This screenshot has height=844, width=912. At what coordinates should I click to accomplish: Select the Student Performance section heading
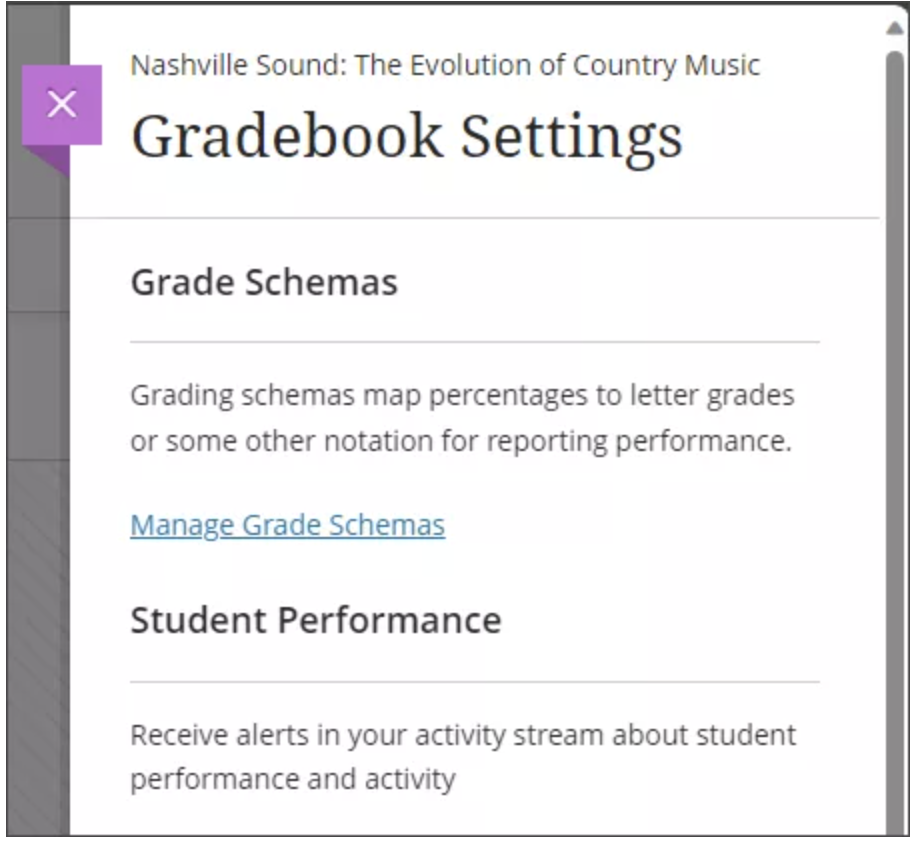tap(316, 620)
